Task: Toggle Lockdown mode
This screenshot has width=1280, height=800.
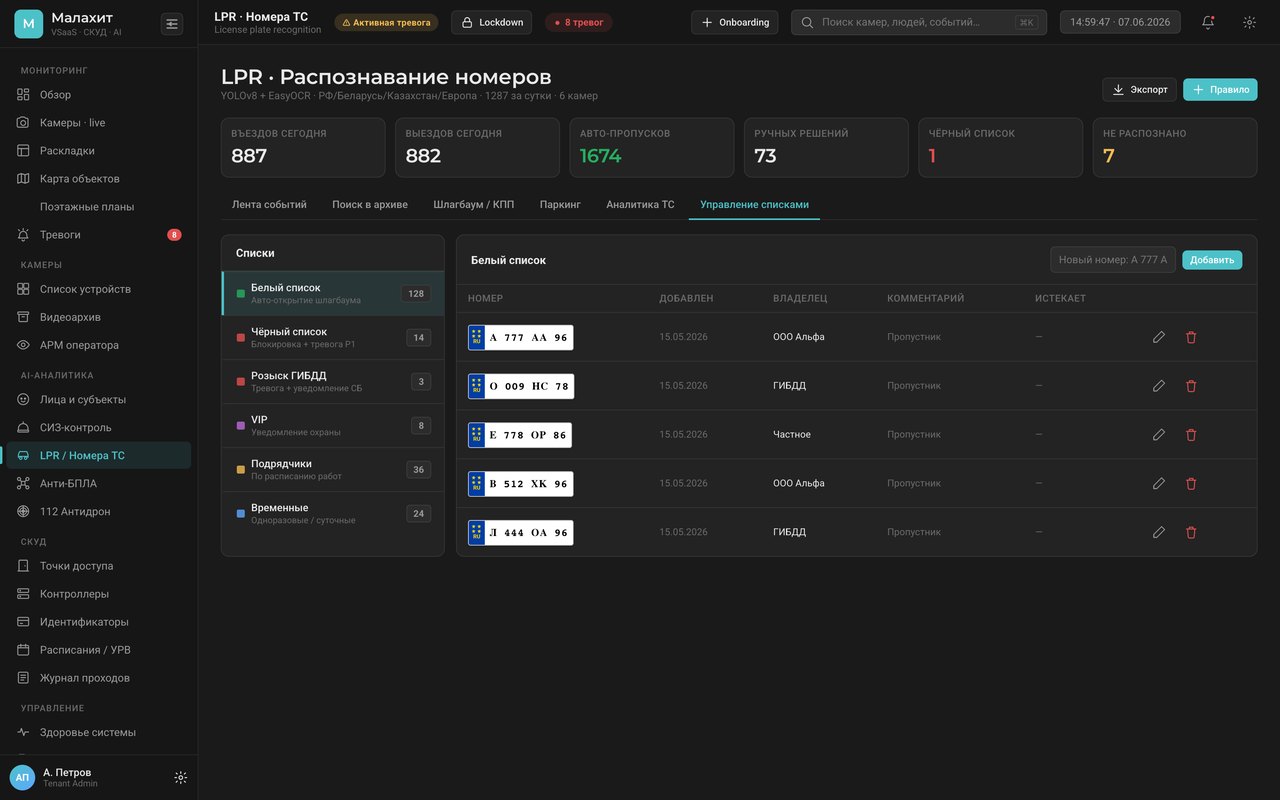Action: click(491, 22)
